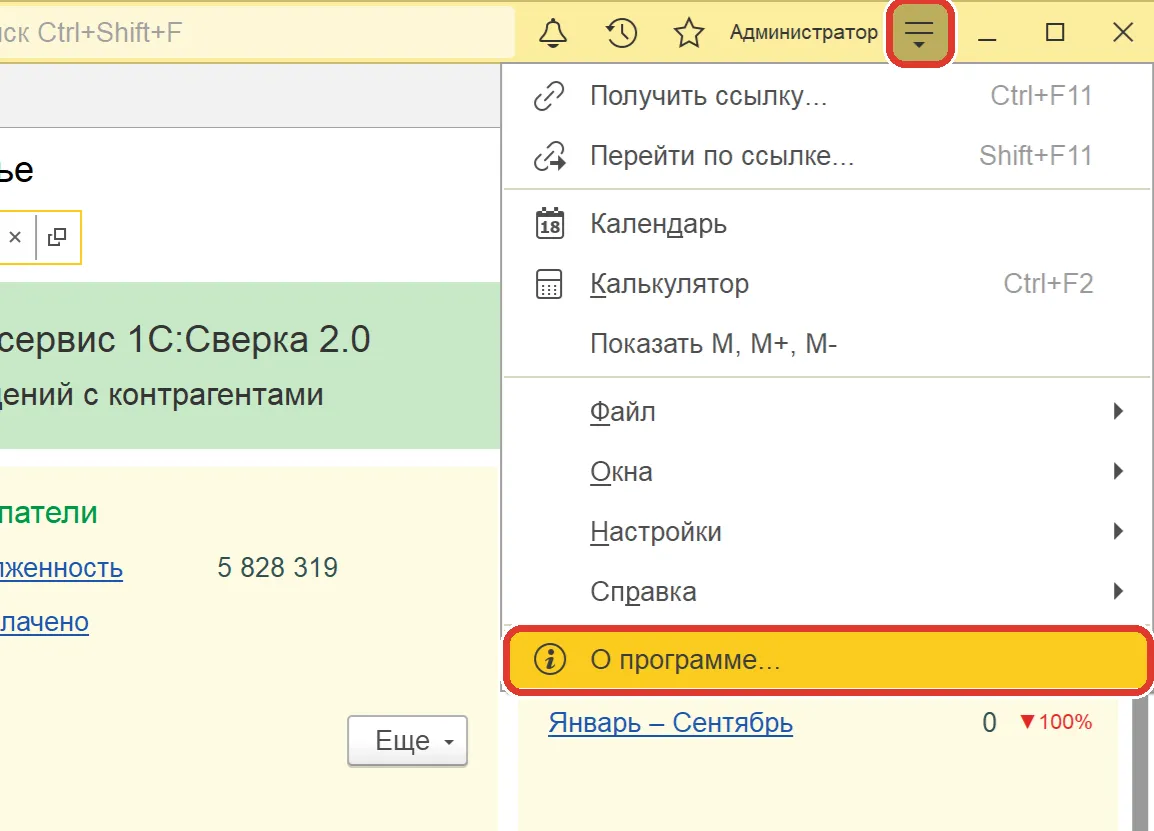
Task: Click the info icon beside О программе
Action: (x=550, y=660)
